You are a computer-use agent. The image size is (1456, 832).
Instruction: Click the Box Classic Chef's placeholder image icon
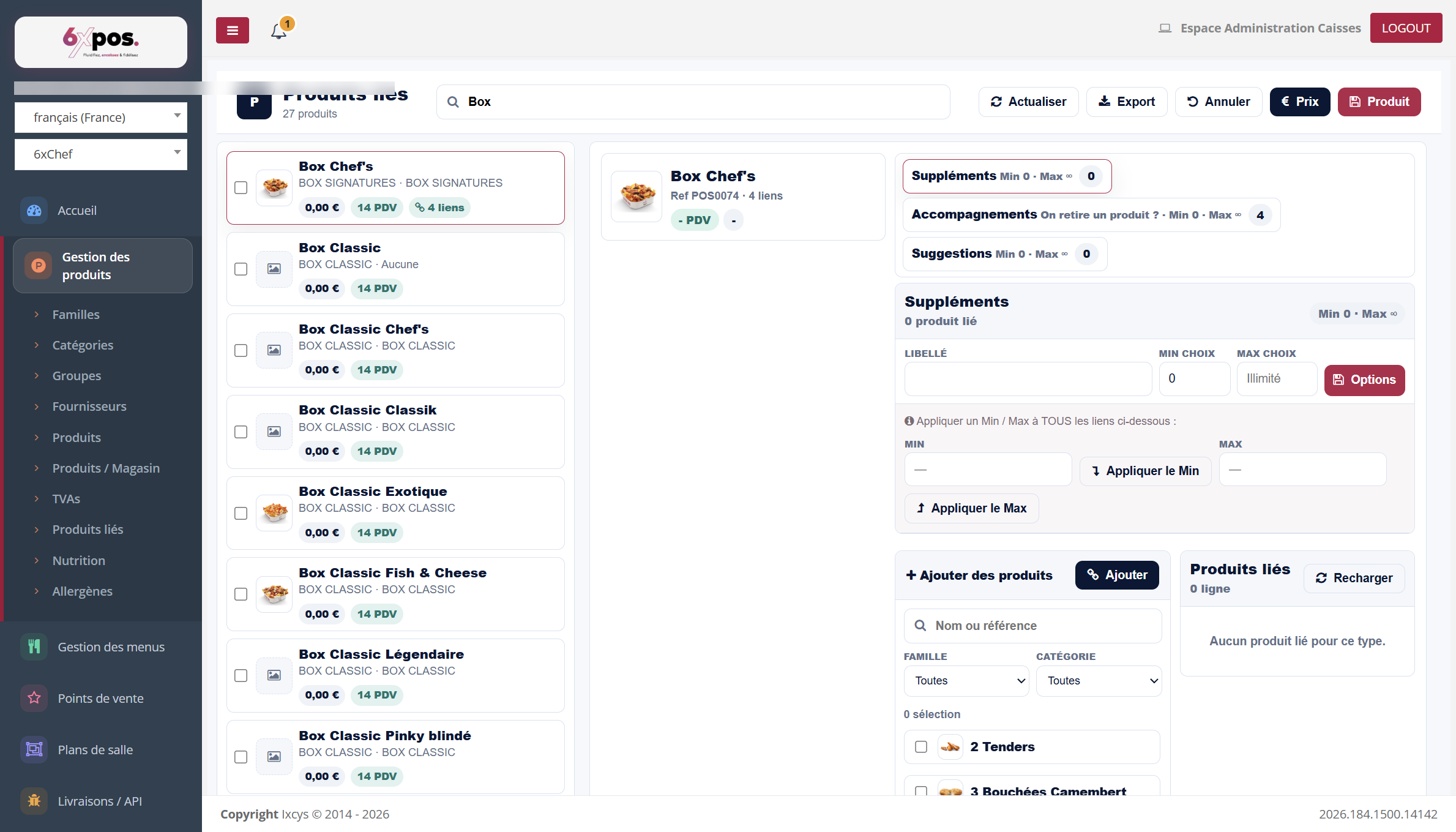click(x=274, y=350)
